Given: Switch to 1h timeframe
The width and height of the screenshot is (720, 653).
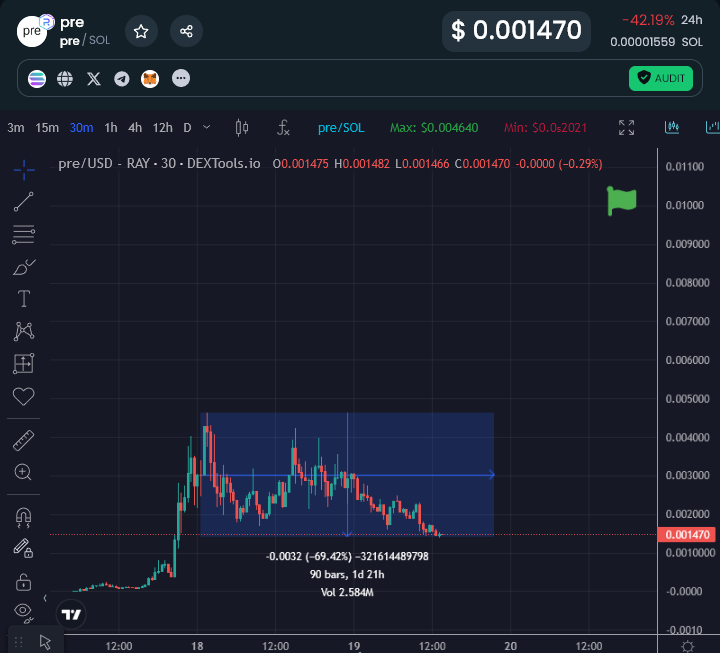Looking at the screenshot, I should pos(111,128).
